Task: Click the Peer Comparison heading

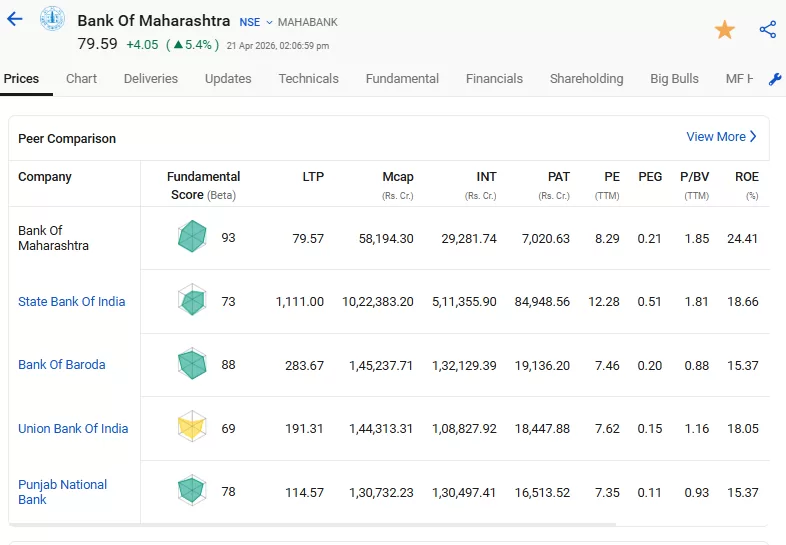Action: tap(67, 138)
